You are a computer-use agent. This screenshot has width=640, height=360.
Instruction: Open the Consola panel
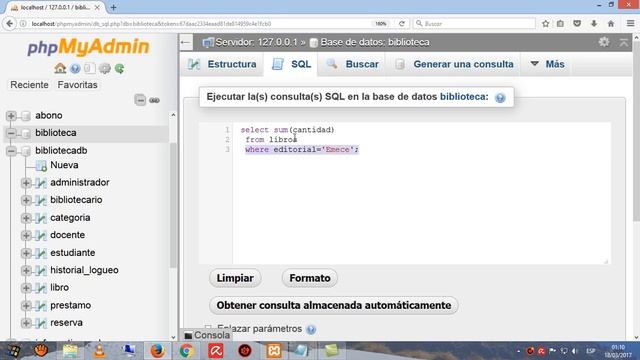coord(207,335)
